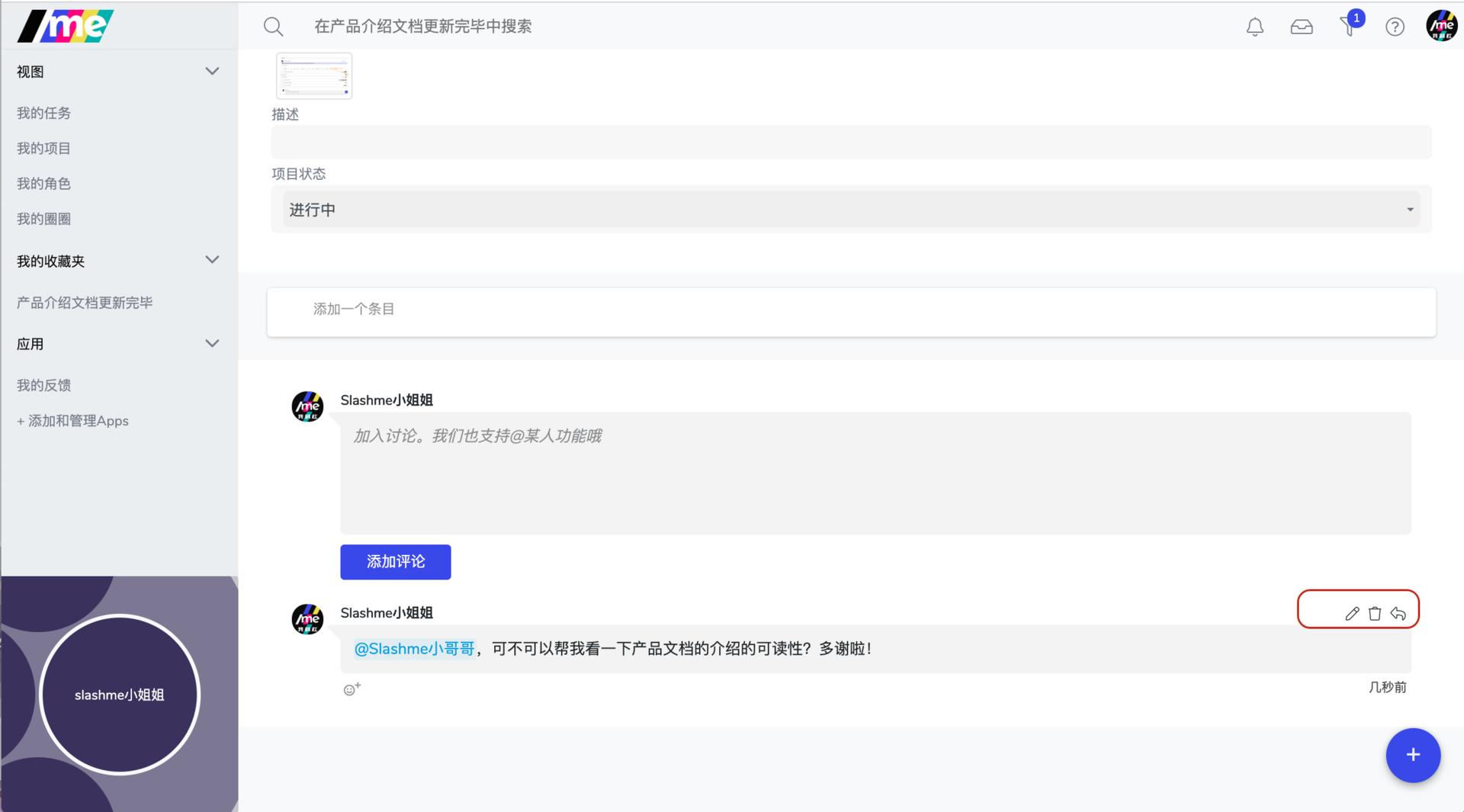This screenshot has height=812, width=1464.
Task: Open the inbox tray icon
Action: (1302, 27)
